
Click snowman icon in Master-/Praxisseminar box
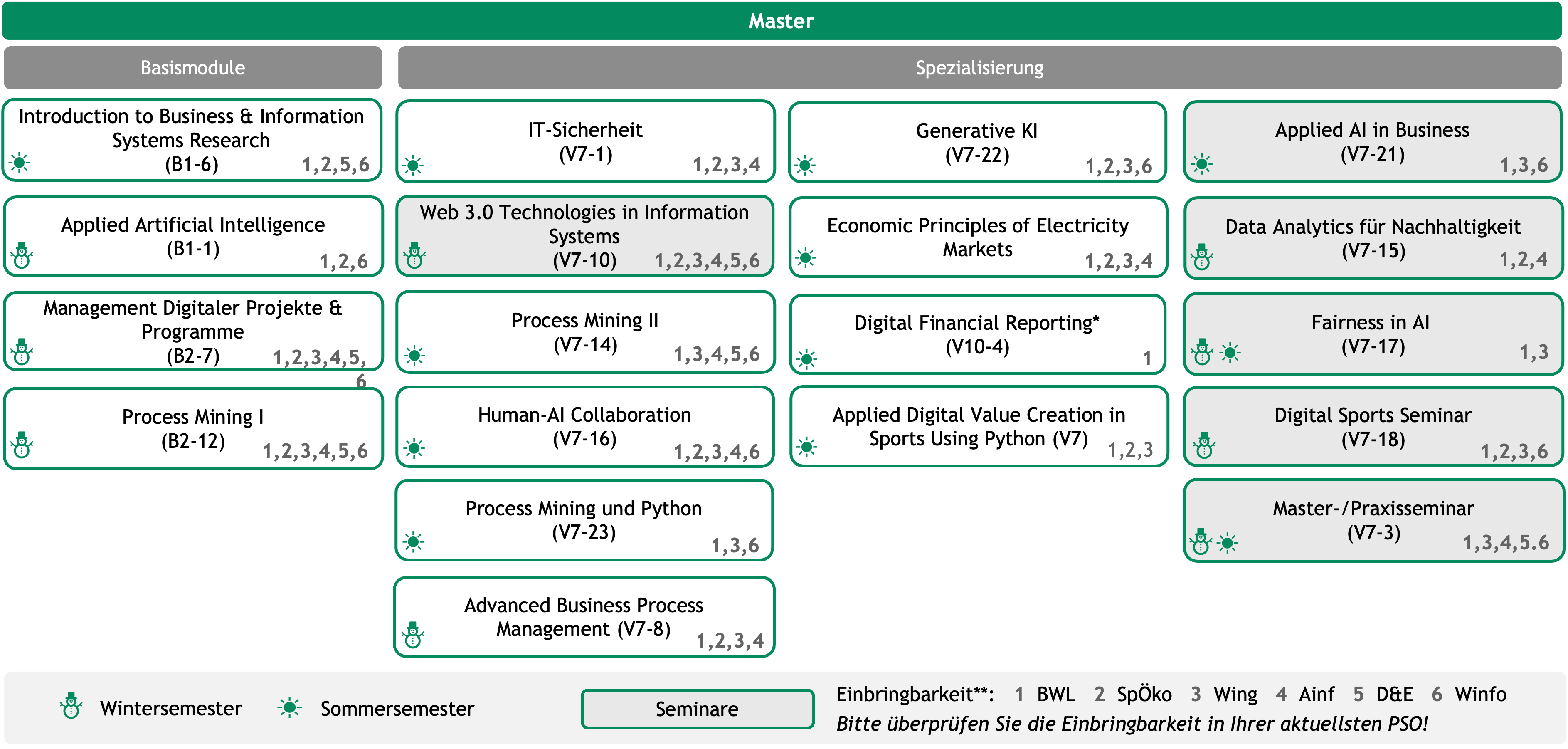click(x=1201, y=541)
